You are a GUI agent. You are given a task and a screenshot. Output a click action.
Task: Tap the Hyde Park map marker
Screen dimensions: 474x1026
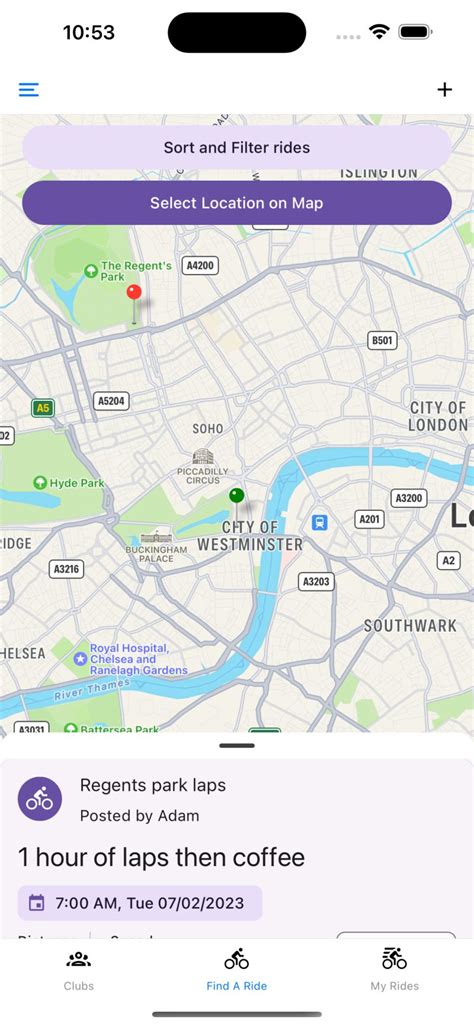pyautogui.click(x=39, y=483)
